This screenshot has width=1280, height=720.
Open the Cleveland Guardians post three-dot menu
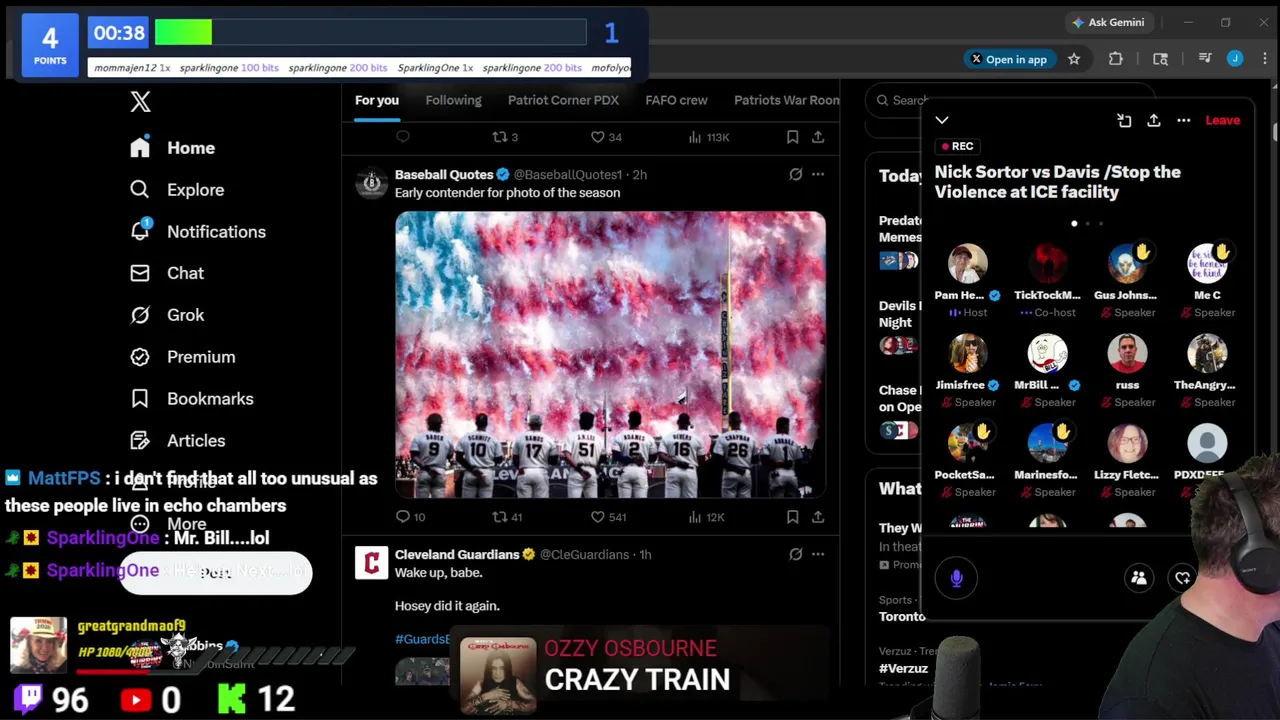coord(818,554)
